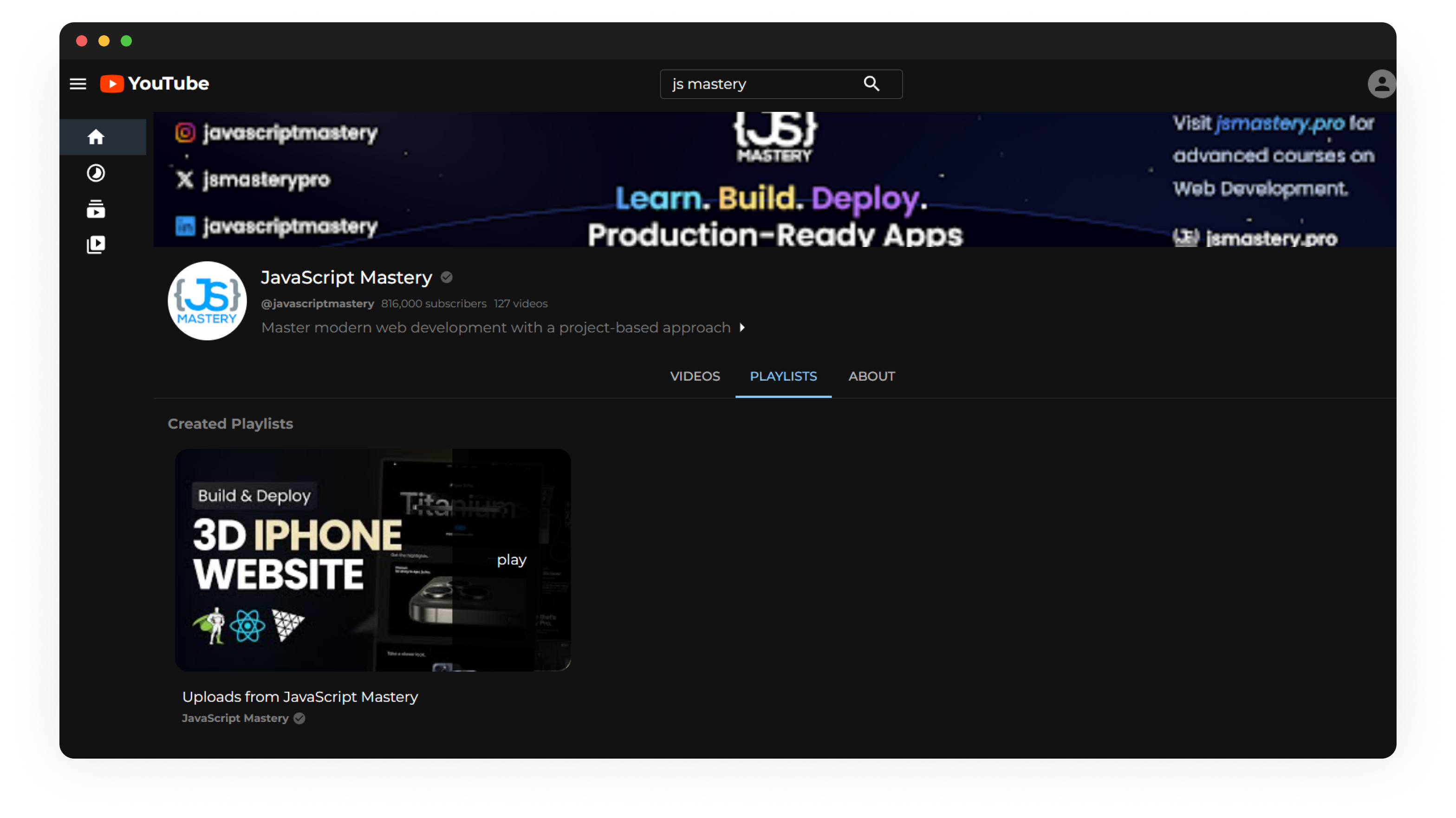The width and height of the screenshot is (1456, 818).
Task: Open the user account avatar
Action: [1381, 84]
